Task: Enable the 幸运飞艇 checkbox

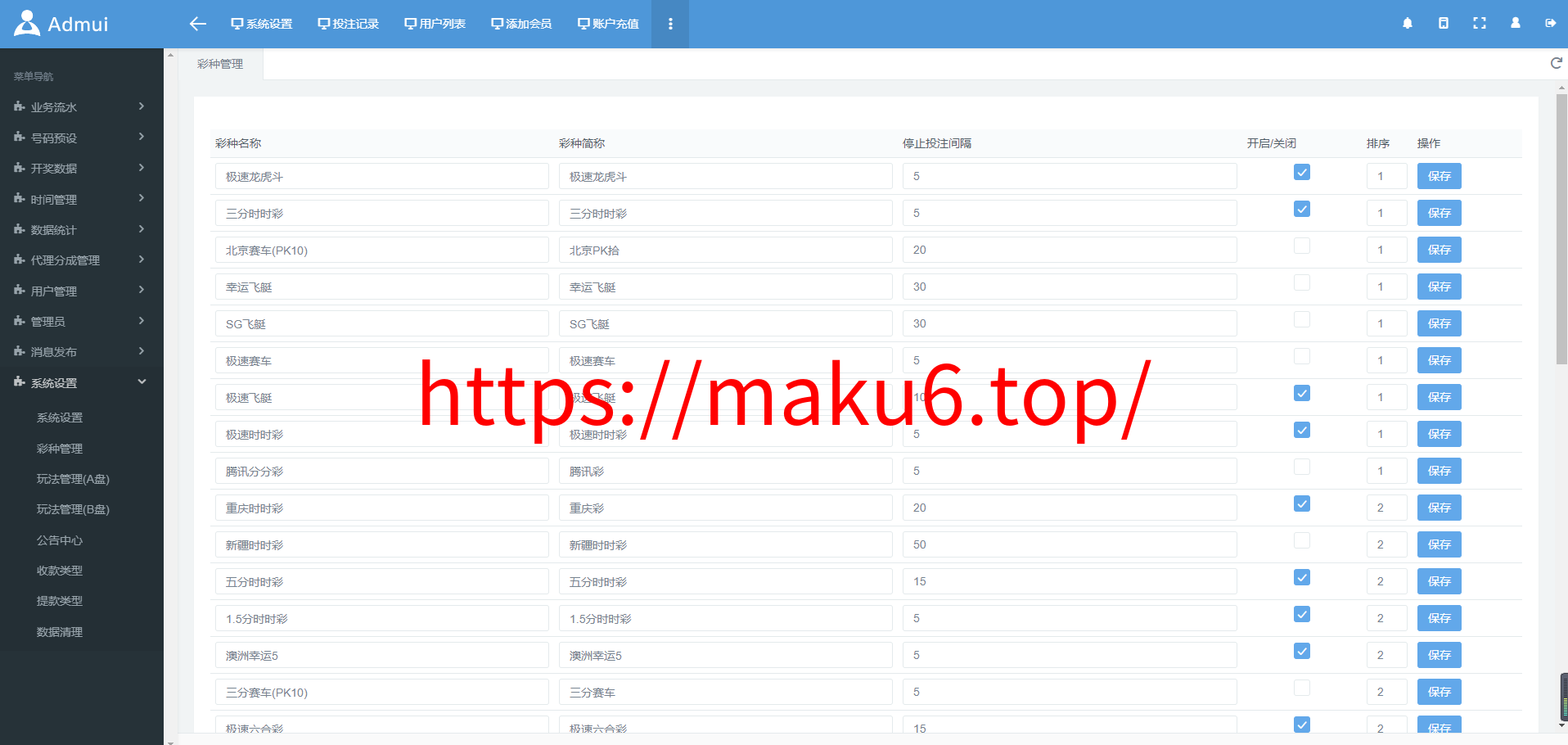Action: coord(1302,282)
